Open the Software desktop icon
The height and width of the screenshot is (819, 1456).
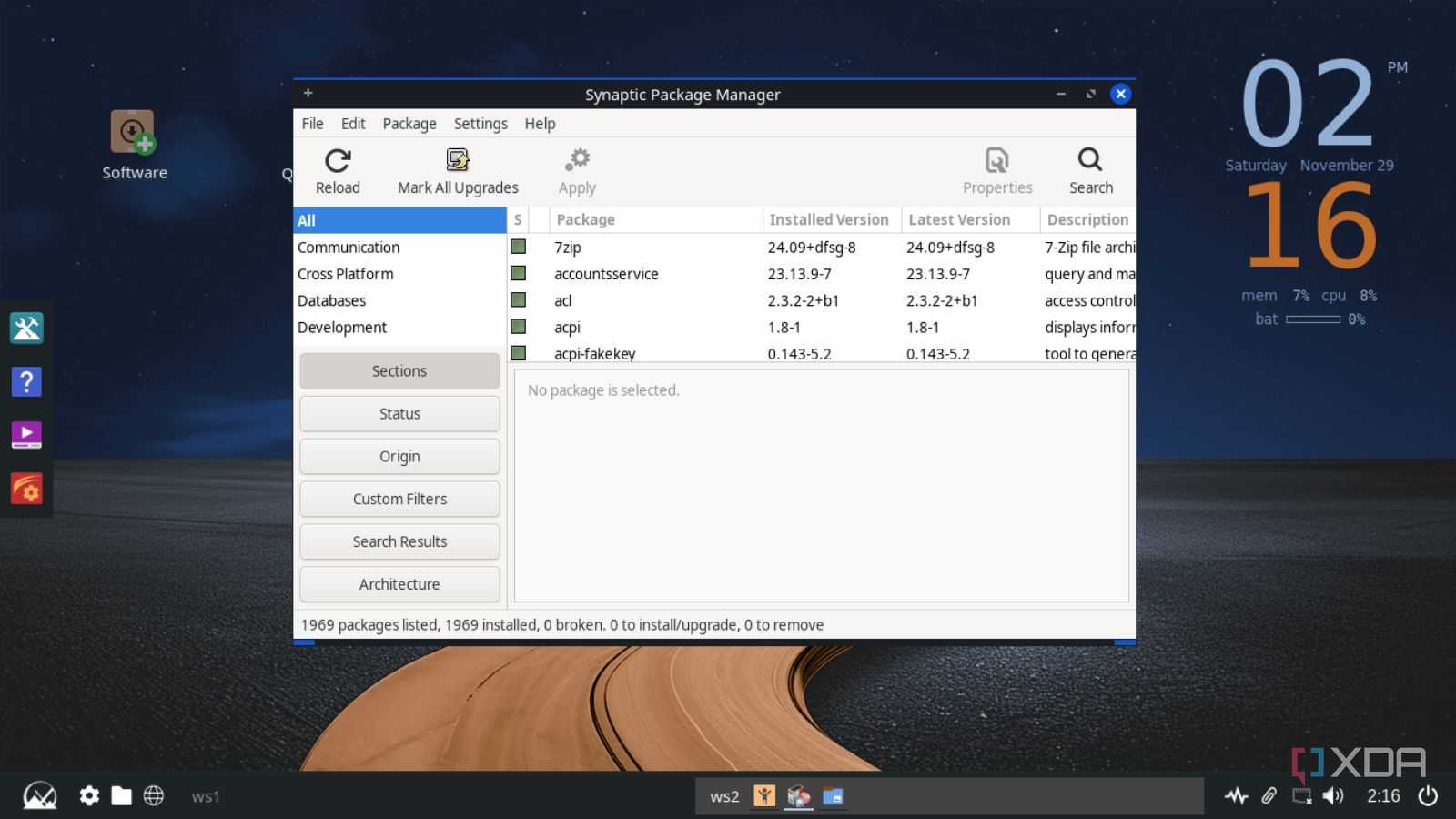134,132
